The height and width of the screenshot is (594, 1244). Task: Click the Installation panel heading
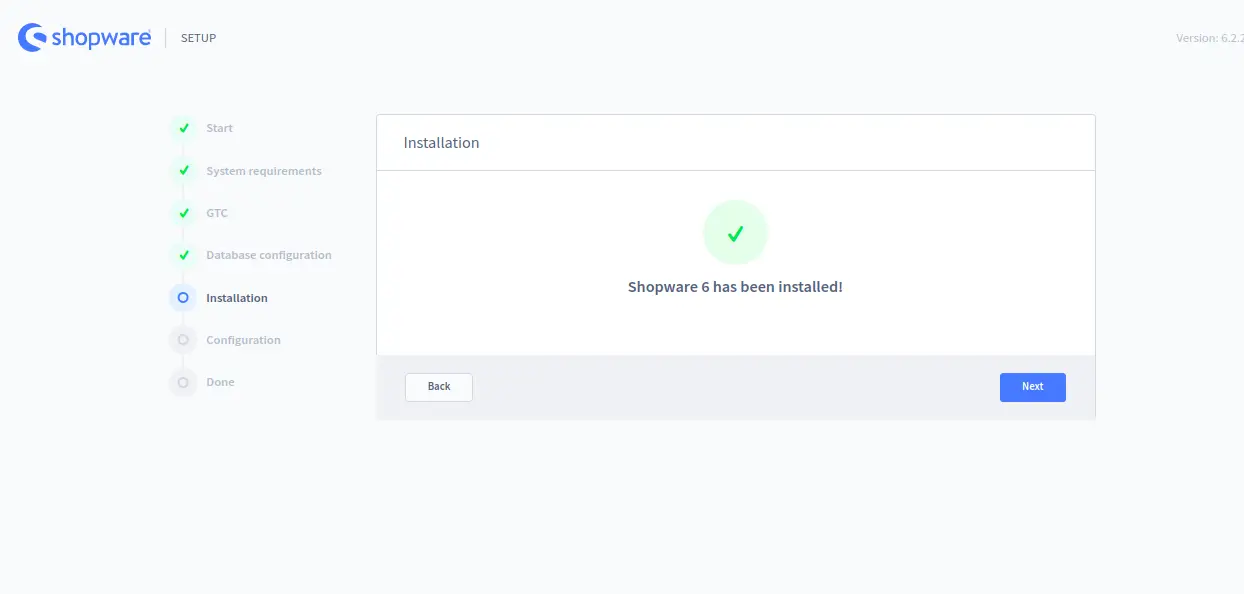point(441,143)
